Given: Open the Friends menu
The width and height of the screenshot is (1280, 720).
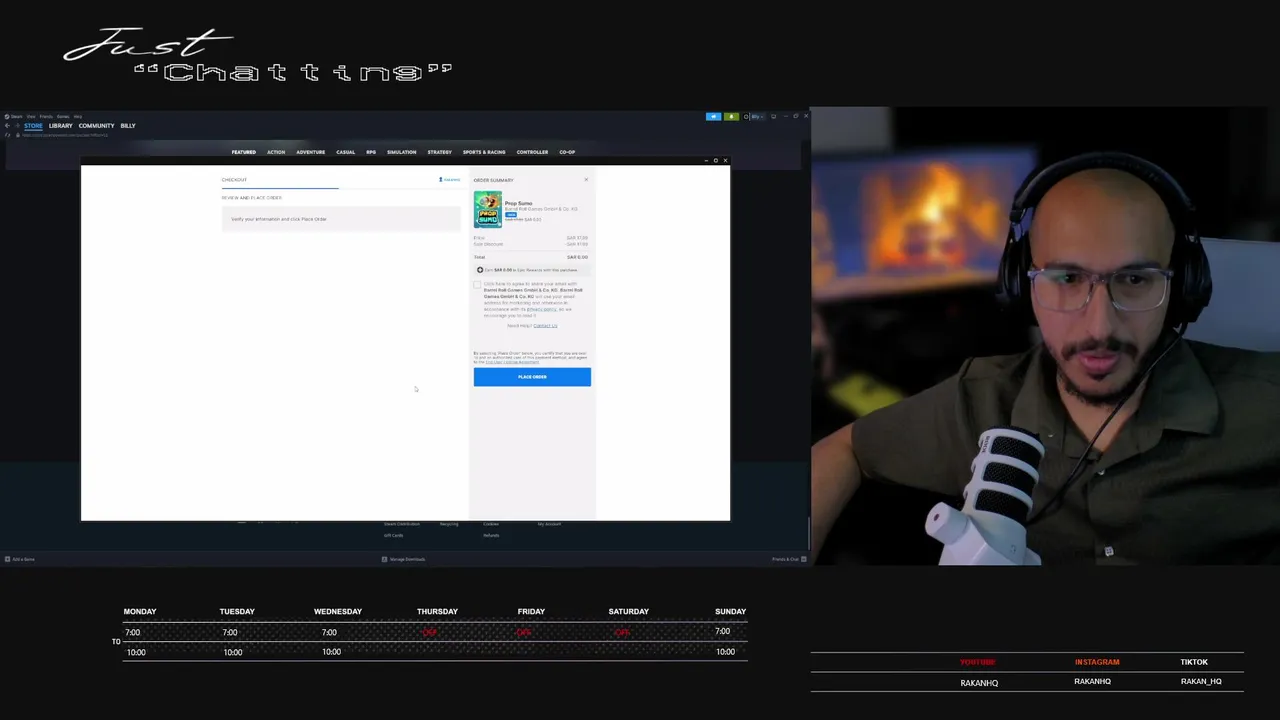Looking at the screenshot, I should pos(46,117).
